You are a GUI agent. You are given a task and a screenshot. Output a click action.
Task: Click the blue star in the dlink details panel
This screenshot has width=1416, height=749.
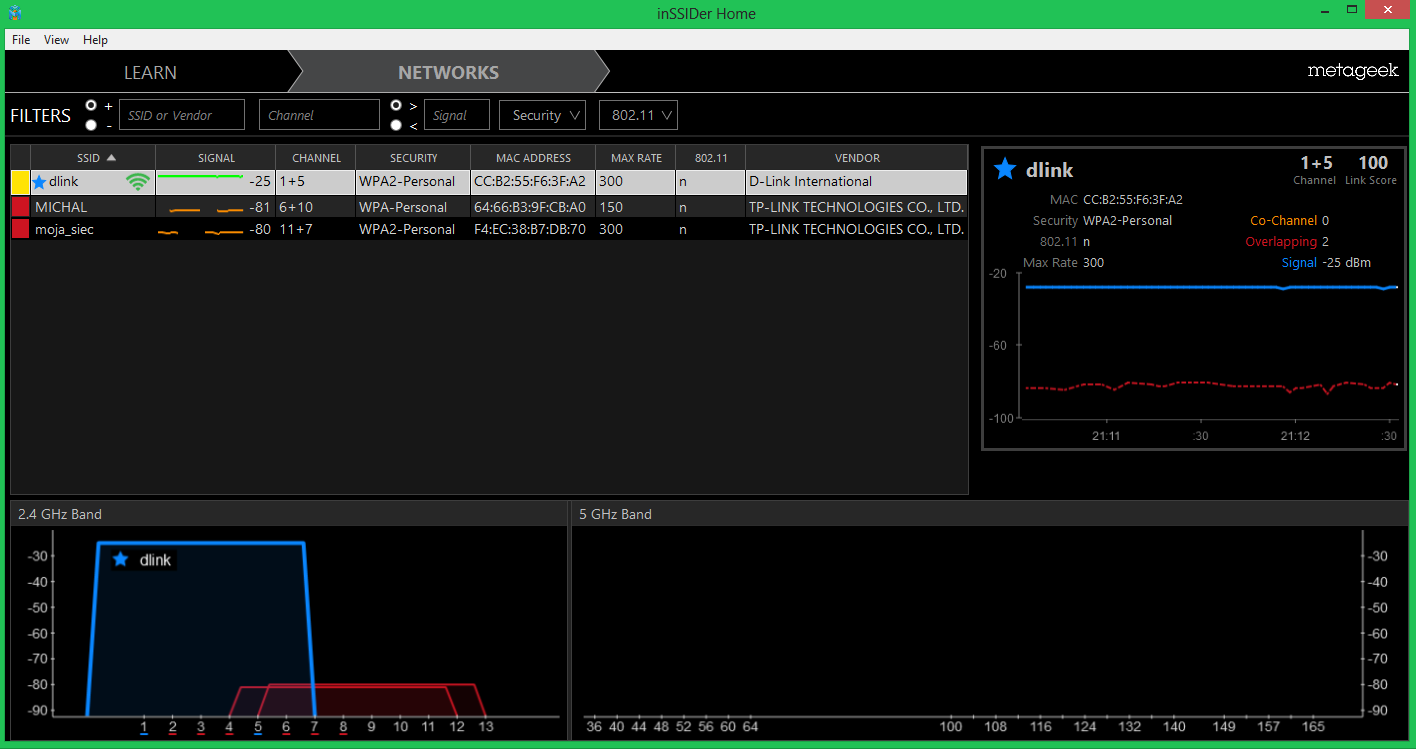point(1005,169)
